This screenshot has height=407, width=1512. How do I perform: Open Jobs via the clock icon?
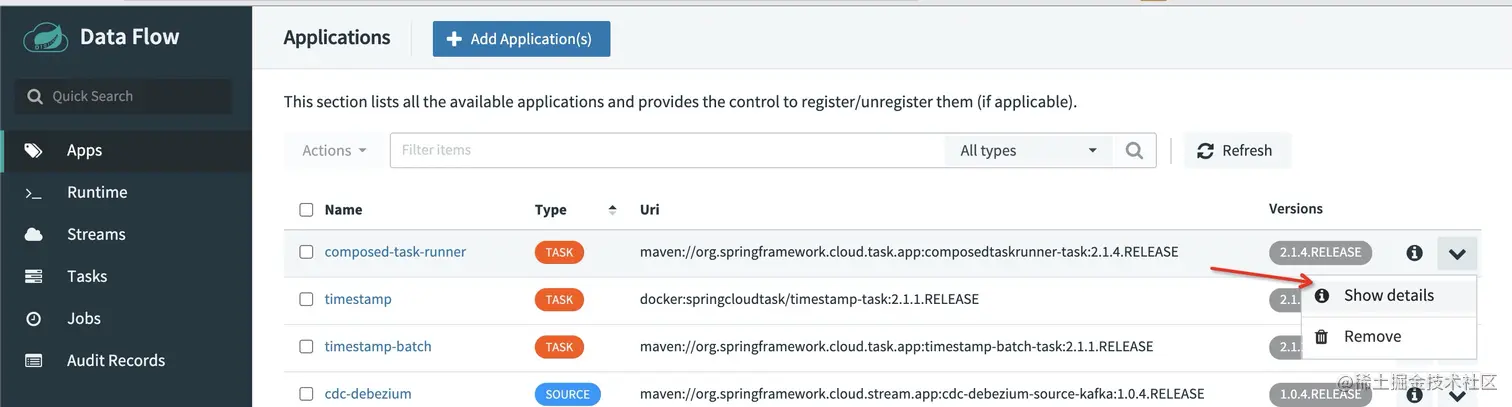tap(34, 319)
